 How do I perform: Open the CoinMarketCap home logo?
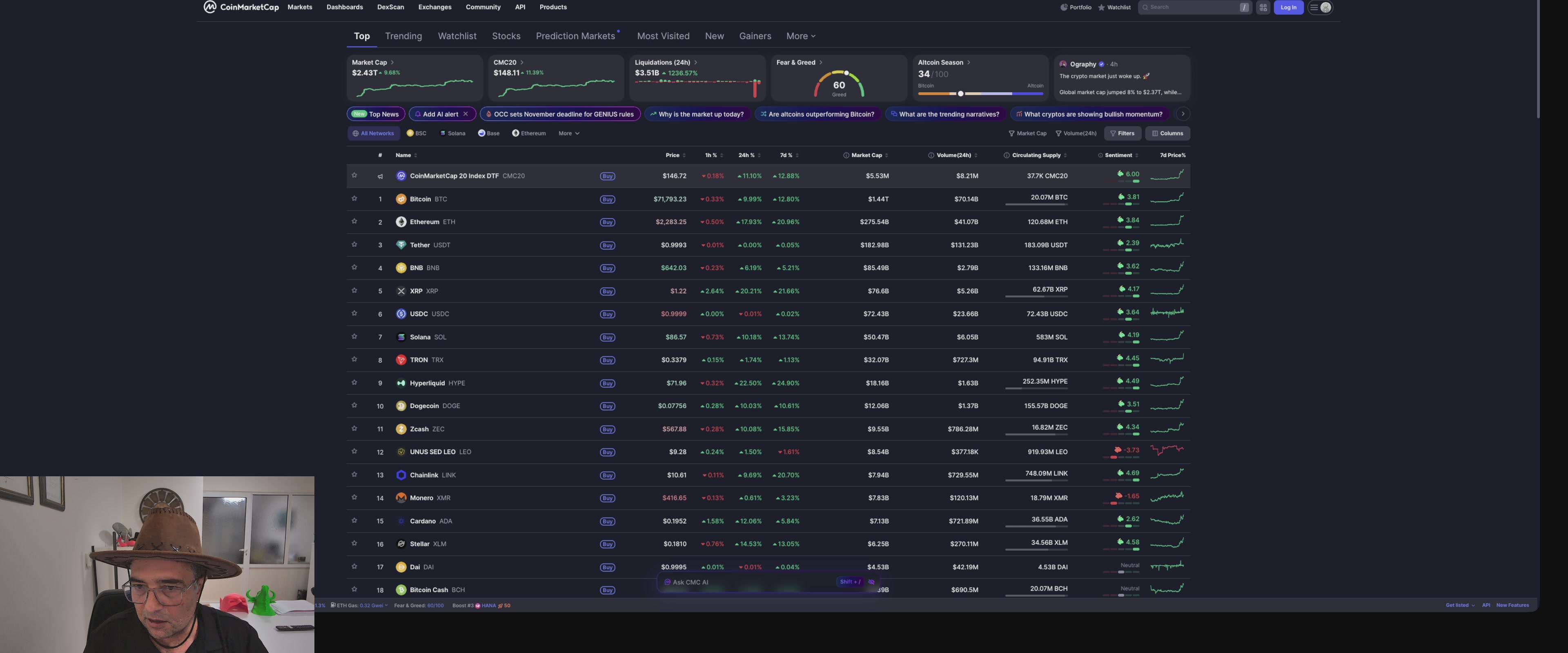pos(241,7)
